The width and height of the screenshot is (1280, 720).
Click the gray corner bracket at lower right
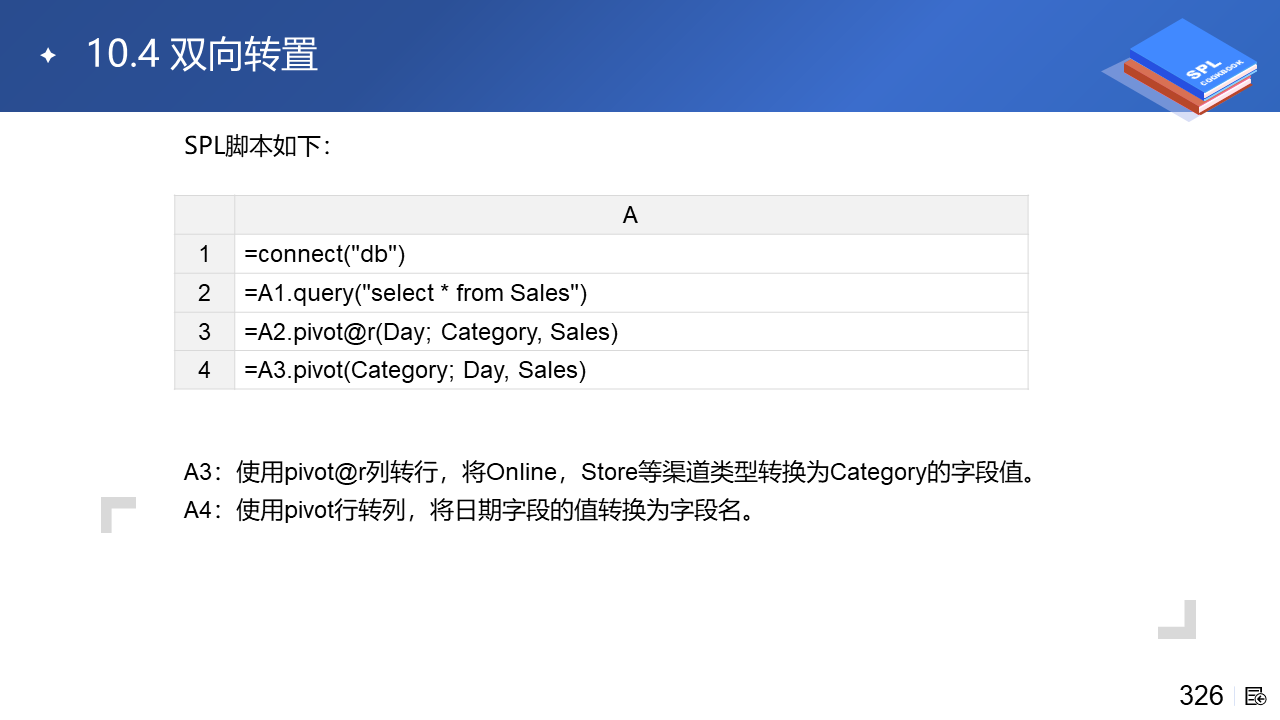1178,620
